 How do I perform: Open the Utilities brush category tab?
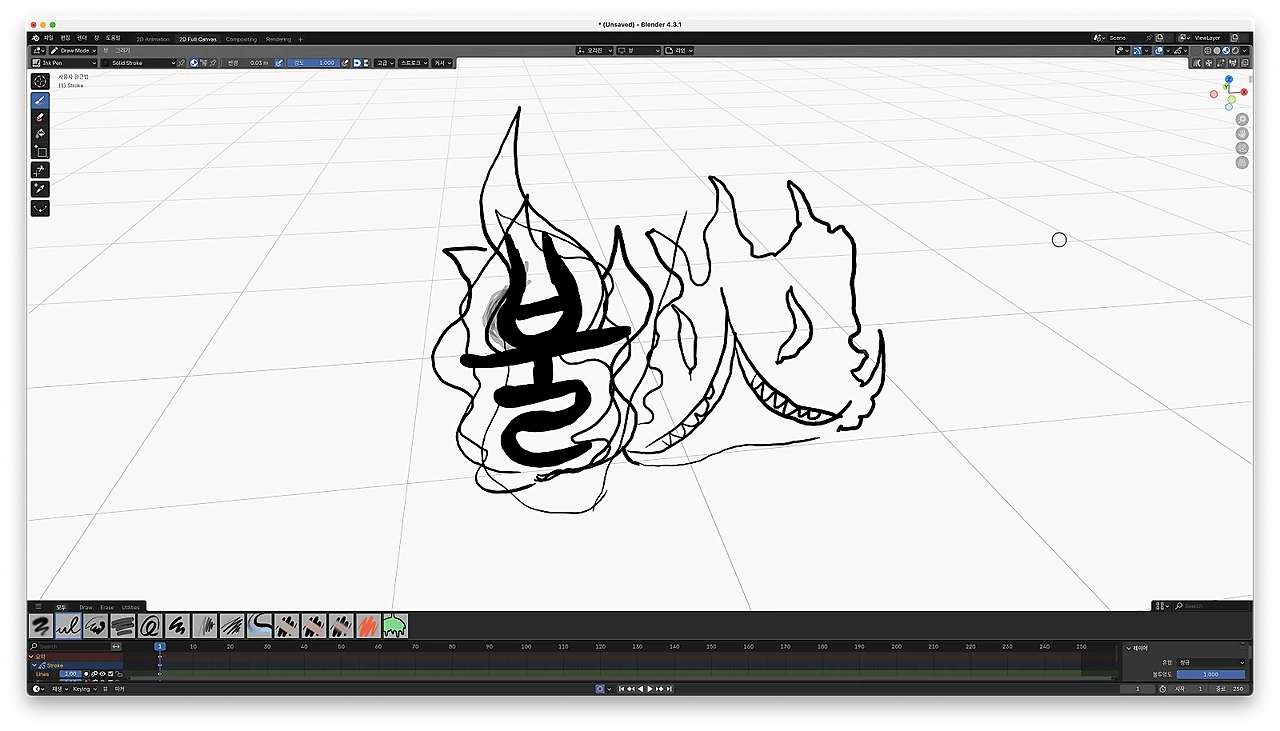pos(131,607)
